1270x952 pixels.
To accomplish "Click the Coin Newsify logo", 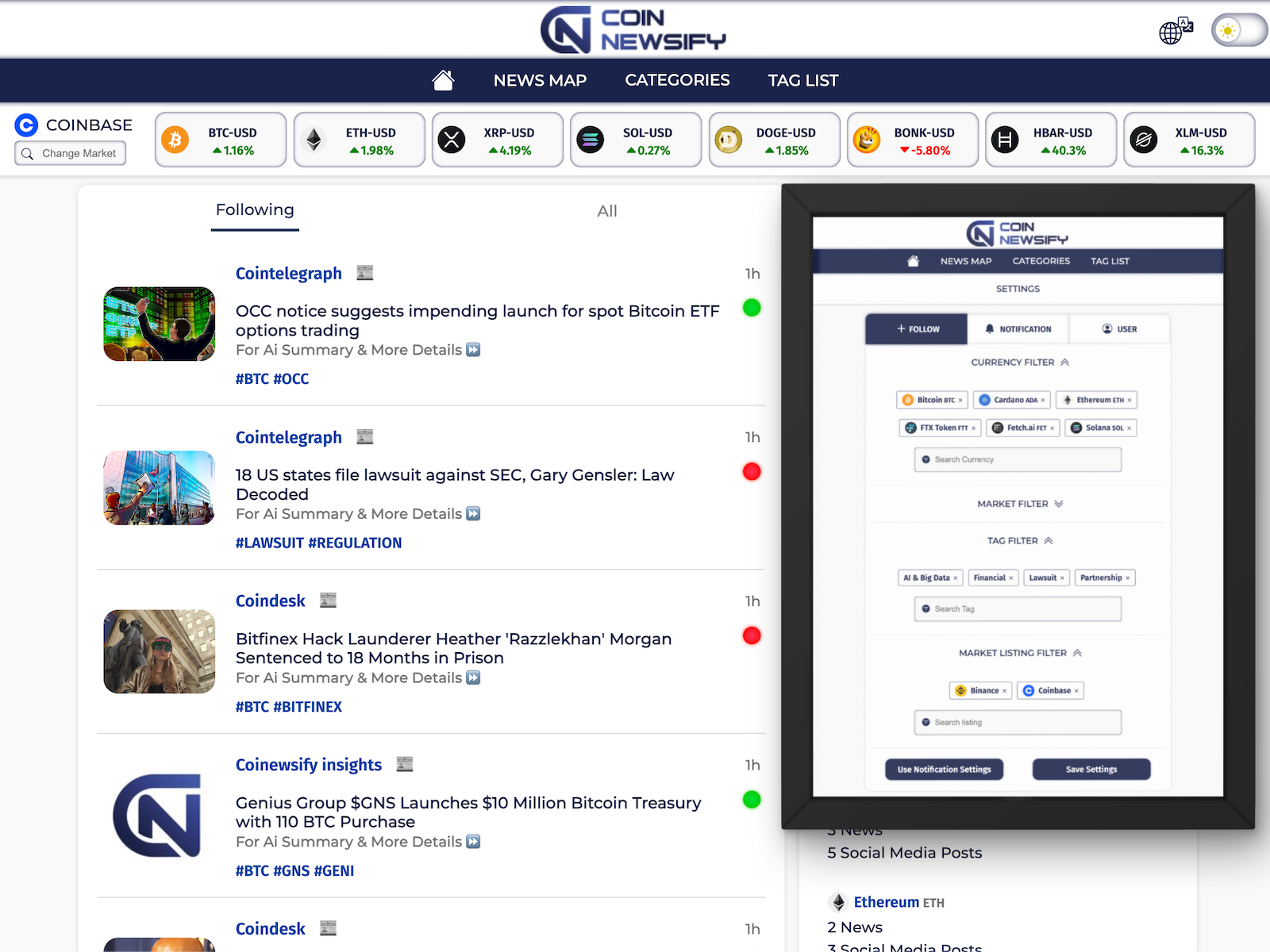I will click(633, 30).
